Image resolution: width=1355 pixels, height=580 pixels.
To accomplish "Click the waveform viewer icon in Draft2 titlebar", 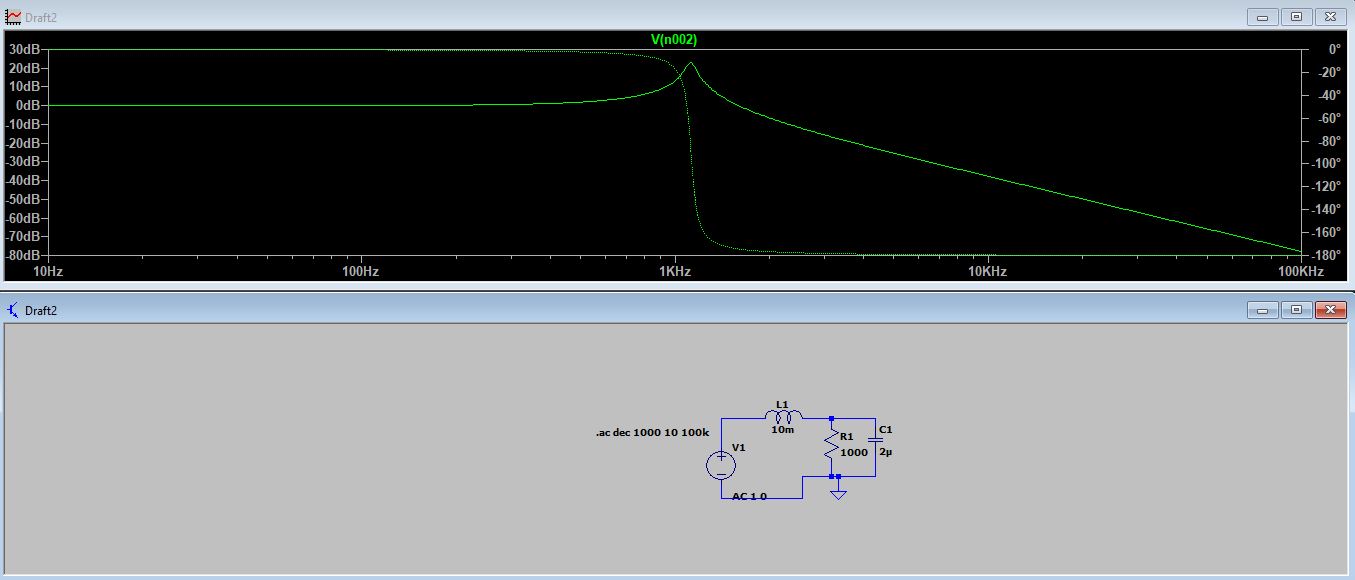I will coord(12,16).
